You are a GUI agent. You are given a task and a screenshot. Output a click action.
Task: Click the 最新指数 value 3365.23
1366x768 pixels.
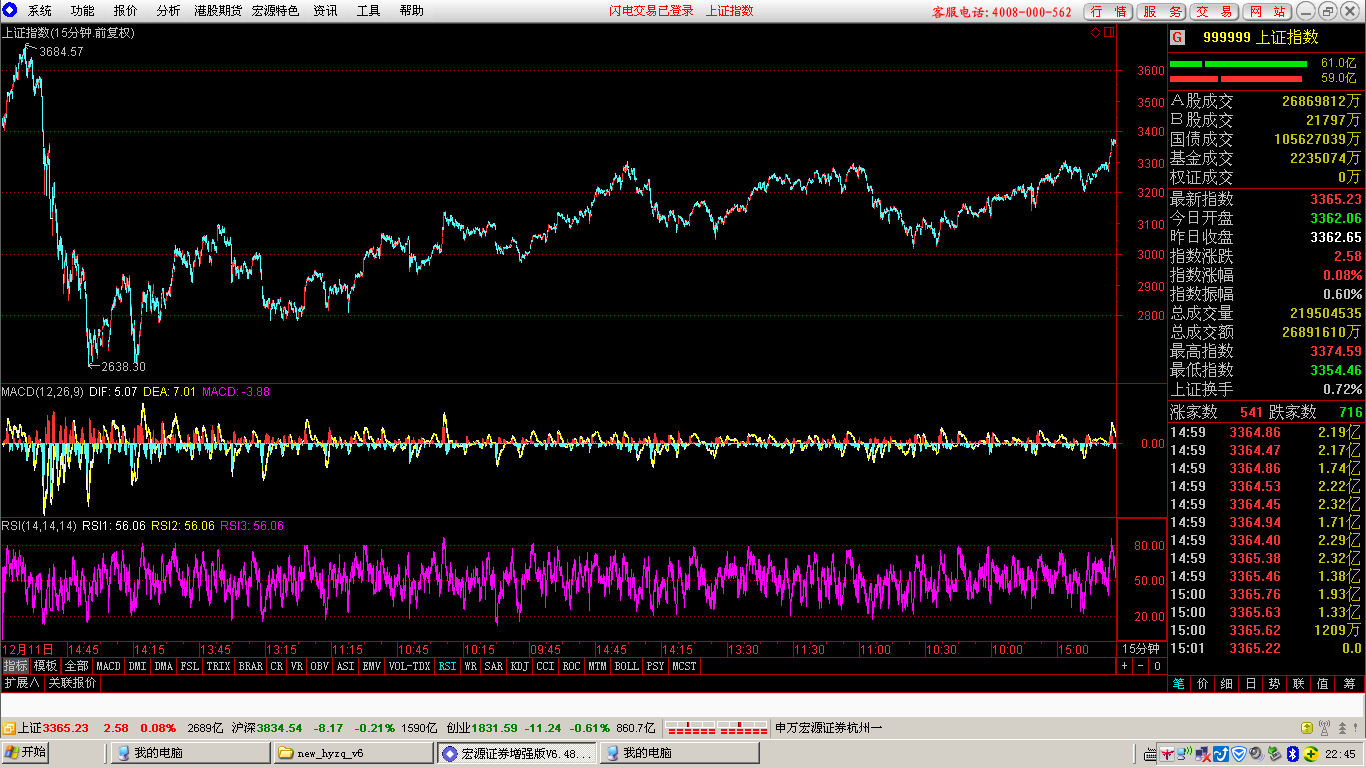(1336, 199)
